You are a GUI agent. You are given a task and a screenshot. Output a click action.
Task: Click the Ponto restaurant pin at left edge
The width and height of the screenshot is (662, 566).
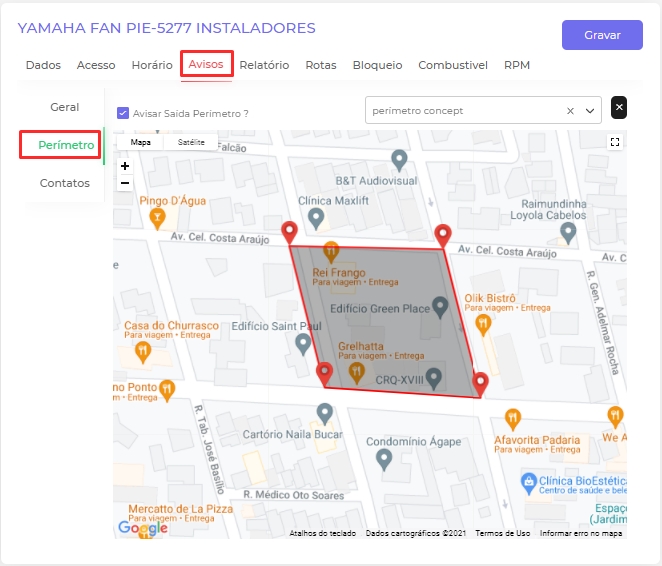(167, 390)
